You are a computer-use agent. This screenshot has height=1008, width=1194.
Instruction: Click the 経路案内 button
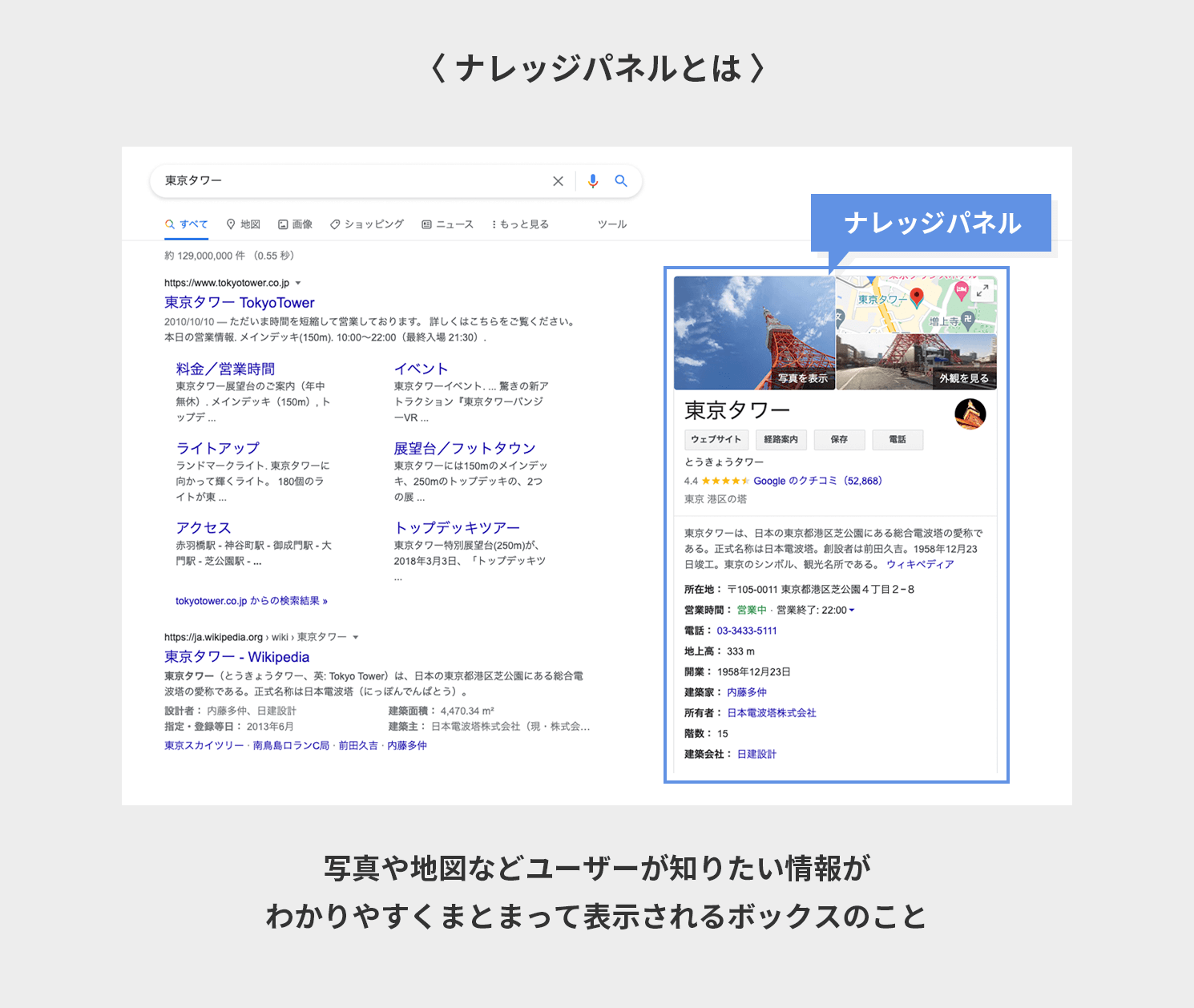pos(781,440)
